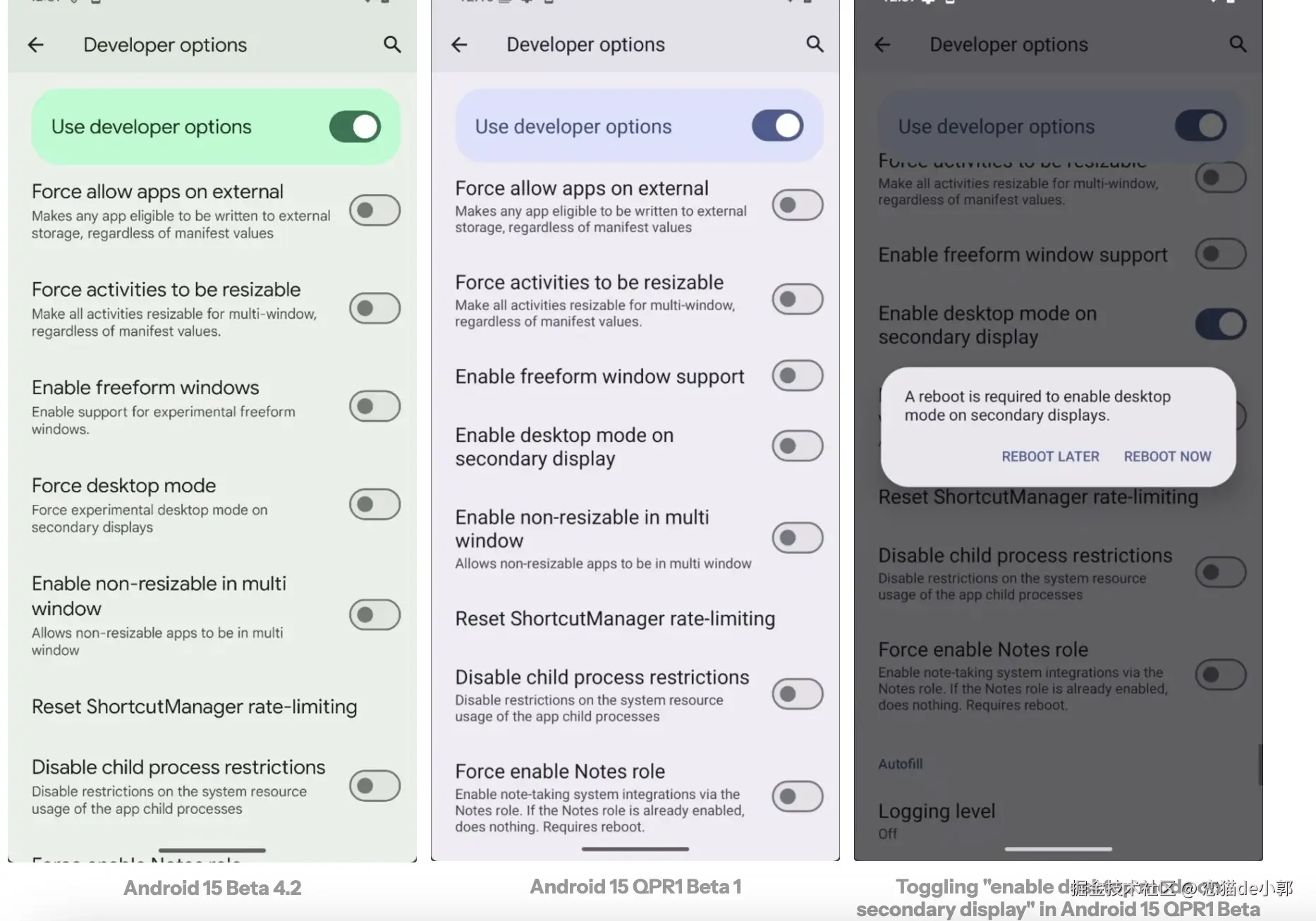Toggle Use developer options behind the reboot dialog
This screenshot has width=1316, height=921.
[1201, 126]
